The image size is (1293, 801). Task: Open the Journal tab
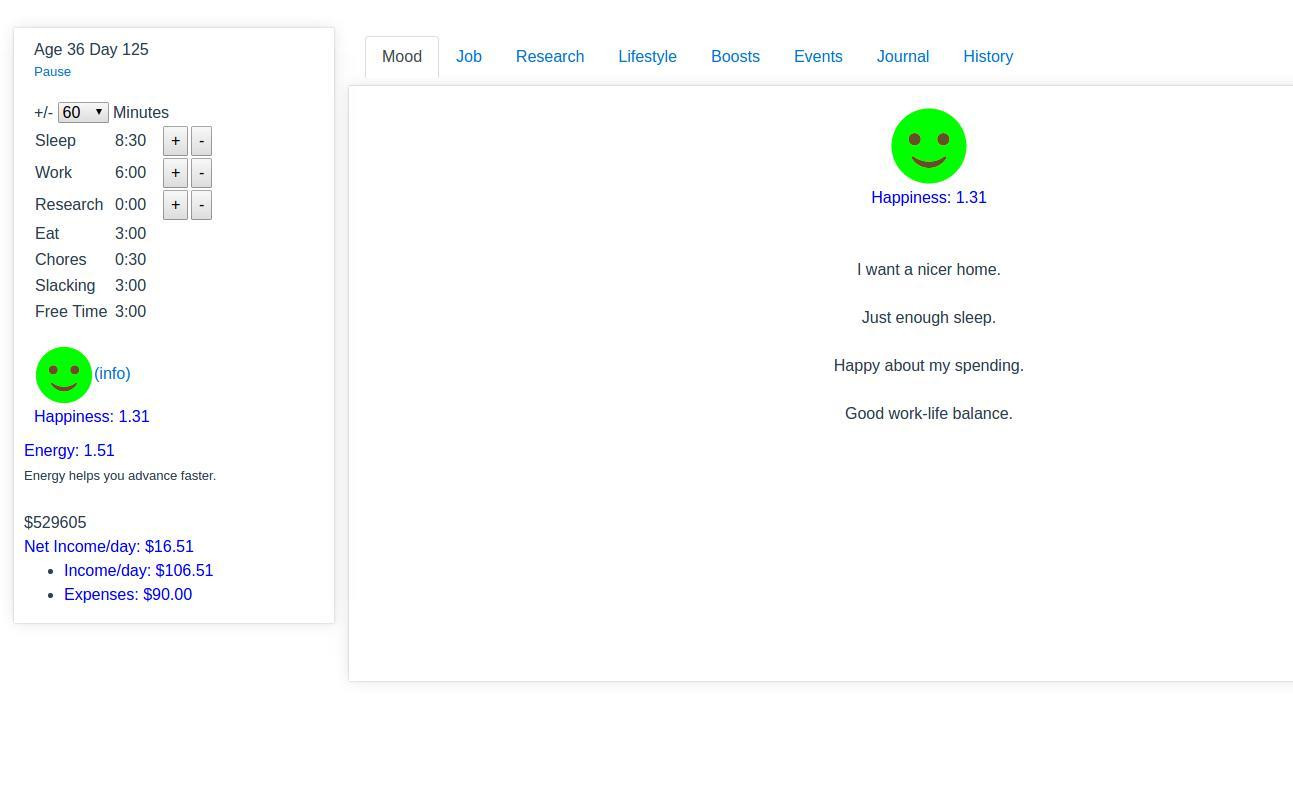(903, 56)
